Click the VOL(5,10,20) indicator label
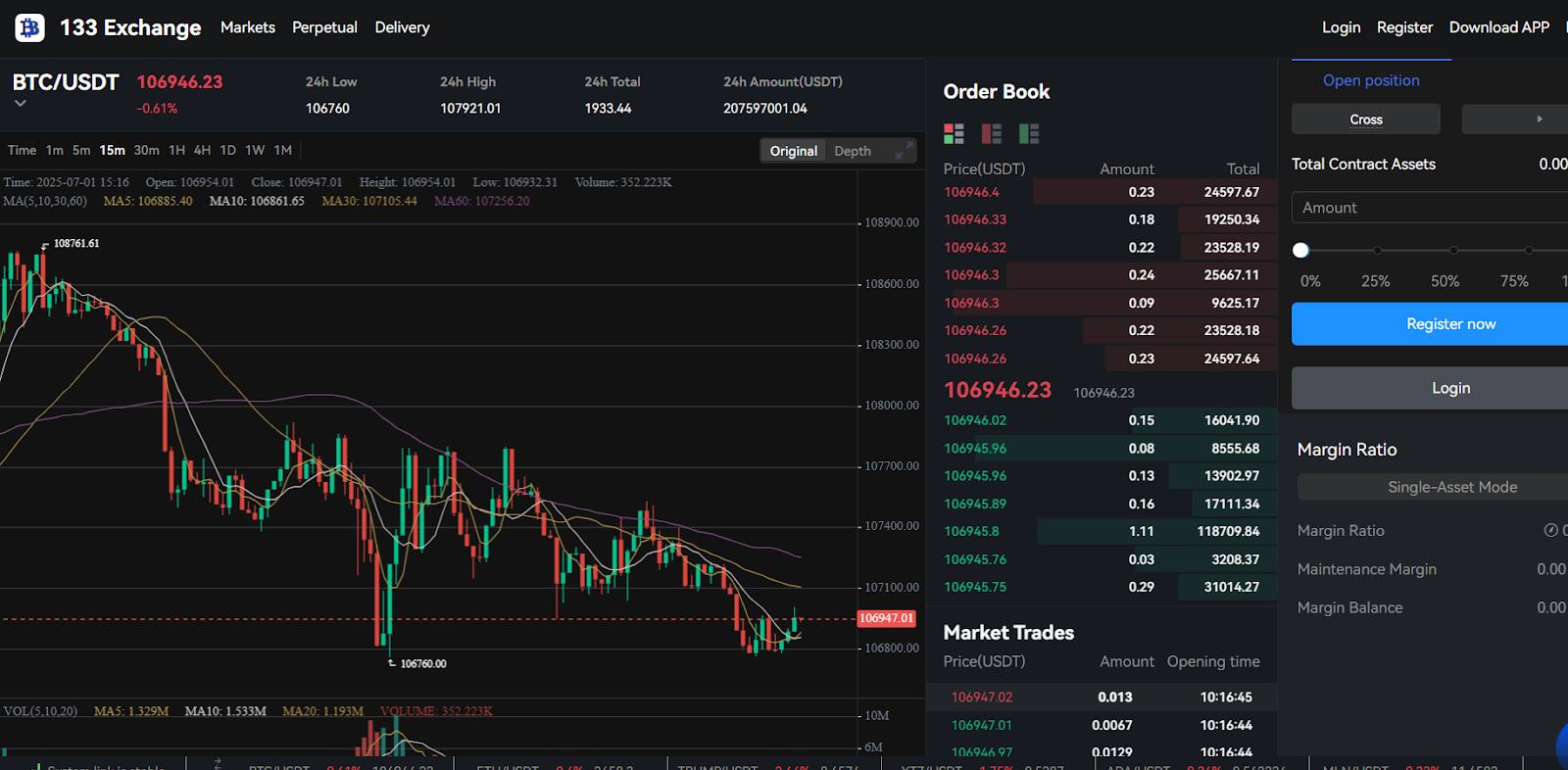 (40, 710)
